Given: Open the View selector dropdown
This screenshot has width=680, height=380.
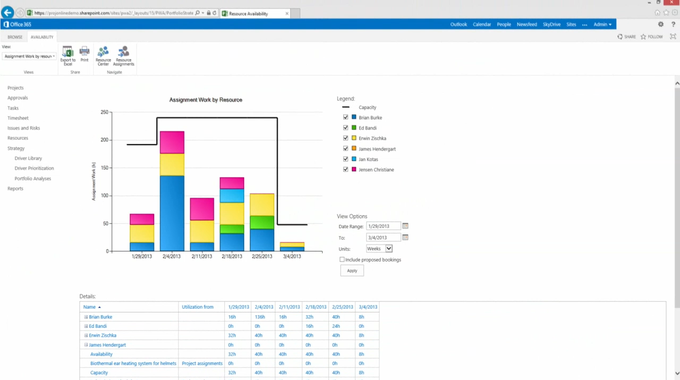Looking at the screenshot, I should (29, 56).
